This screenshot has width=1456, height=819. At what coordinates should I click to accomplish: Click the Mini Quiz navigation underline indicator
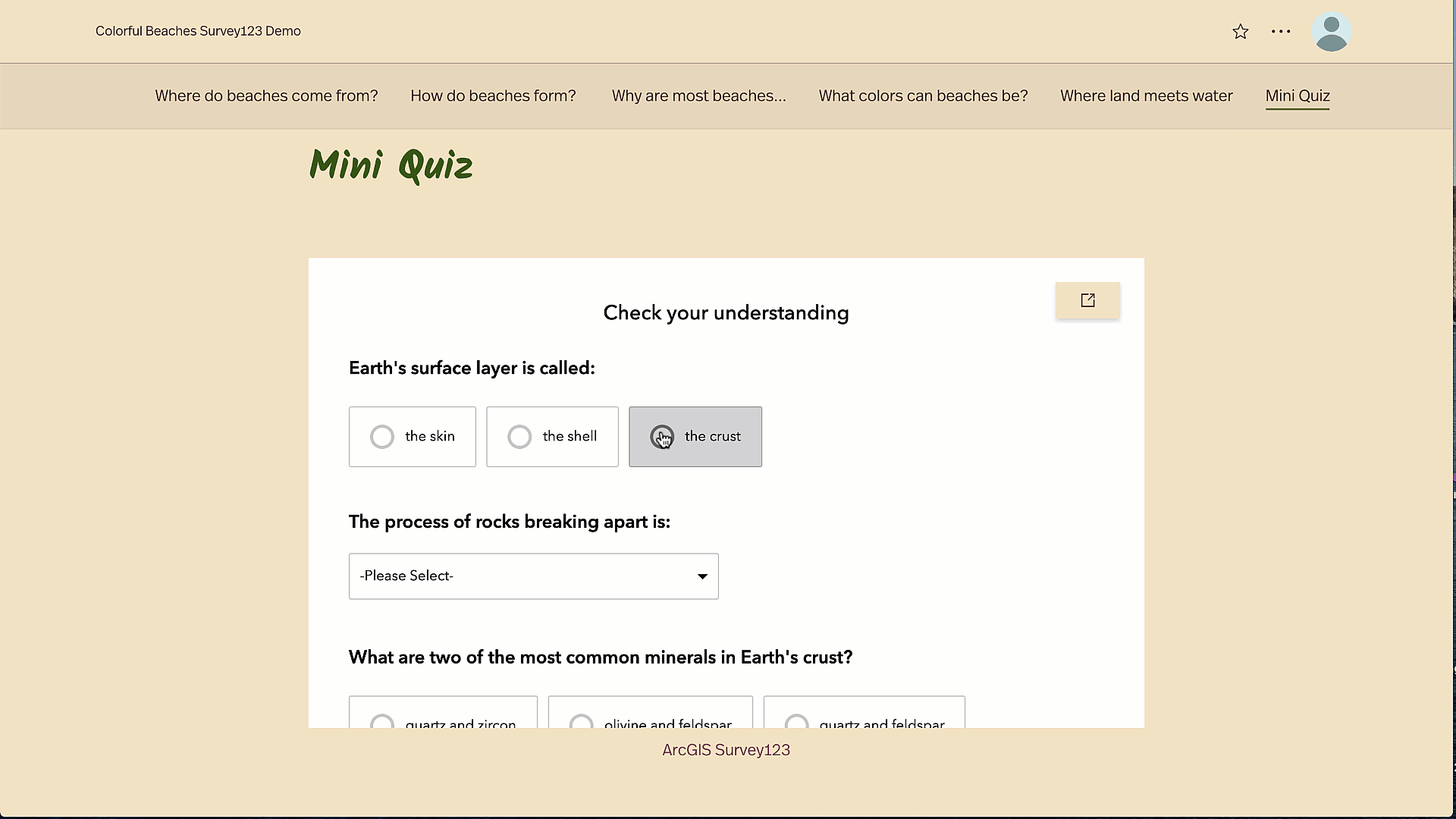coord(1298,111)
